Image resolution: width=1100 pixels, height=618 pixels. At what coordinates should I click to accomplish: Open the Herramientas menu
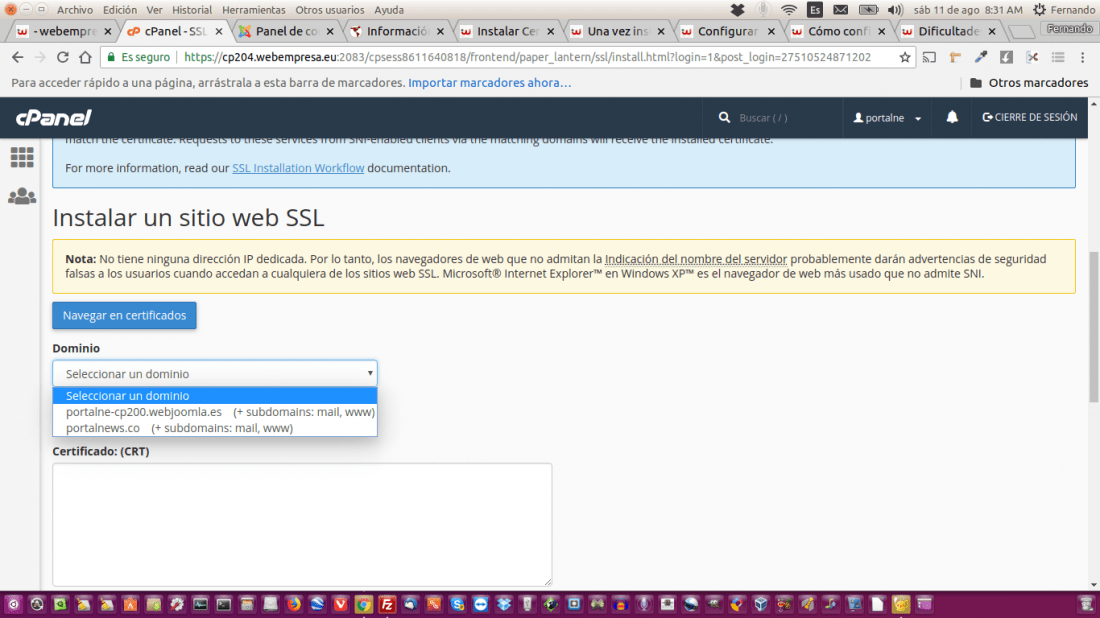pyautogui.click(x=253, y=10)
